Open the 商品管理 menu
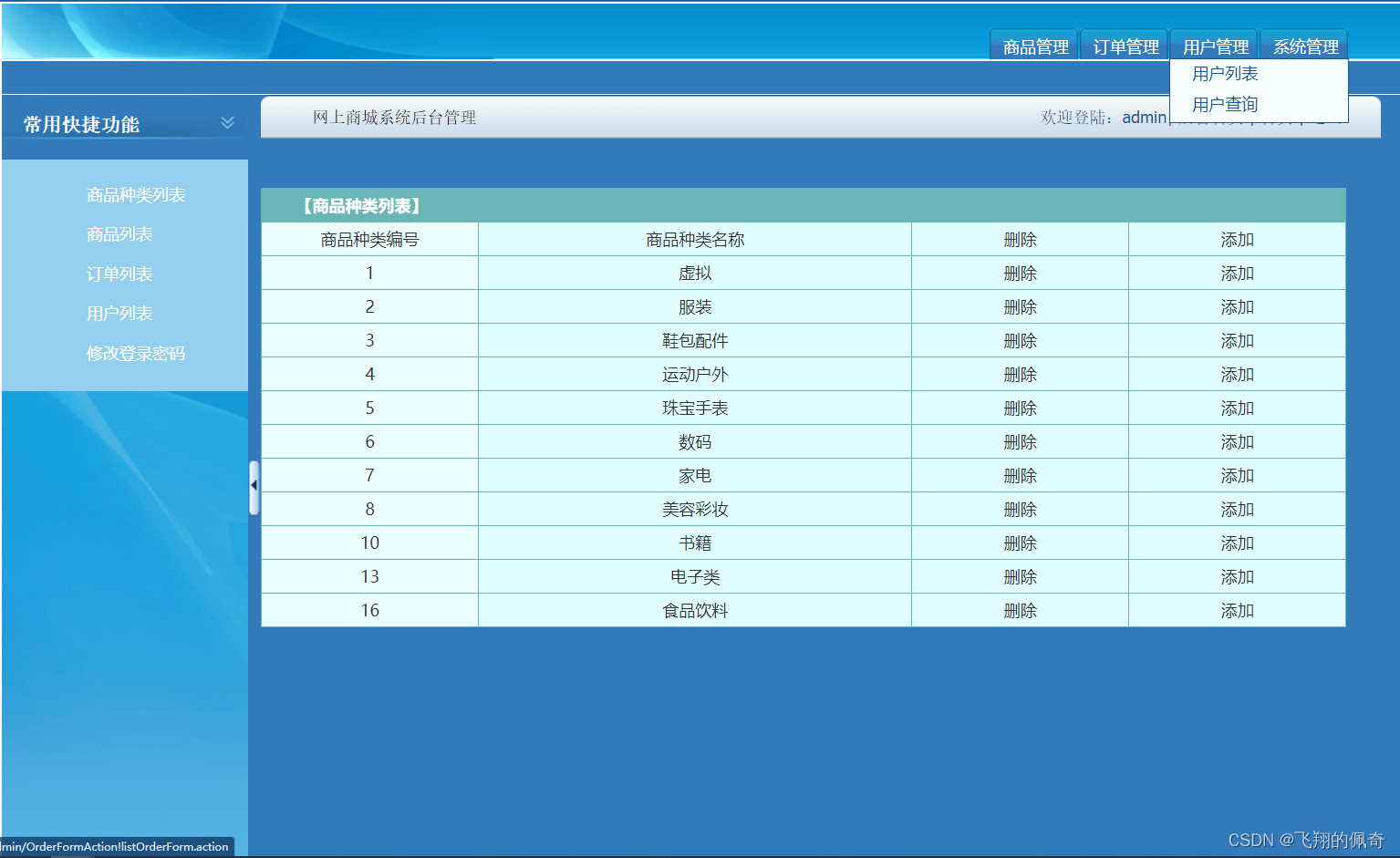Image resolution: width=1400 pixels, height=858 pixels. click(x=1032, y=45)
